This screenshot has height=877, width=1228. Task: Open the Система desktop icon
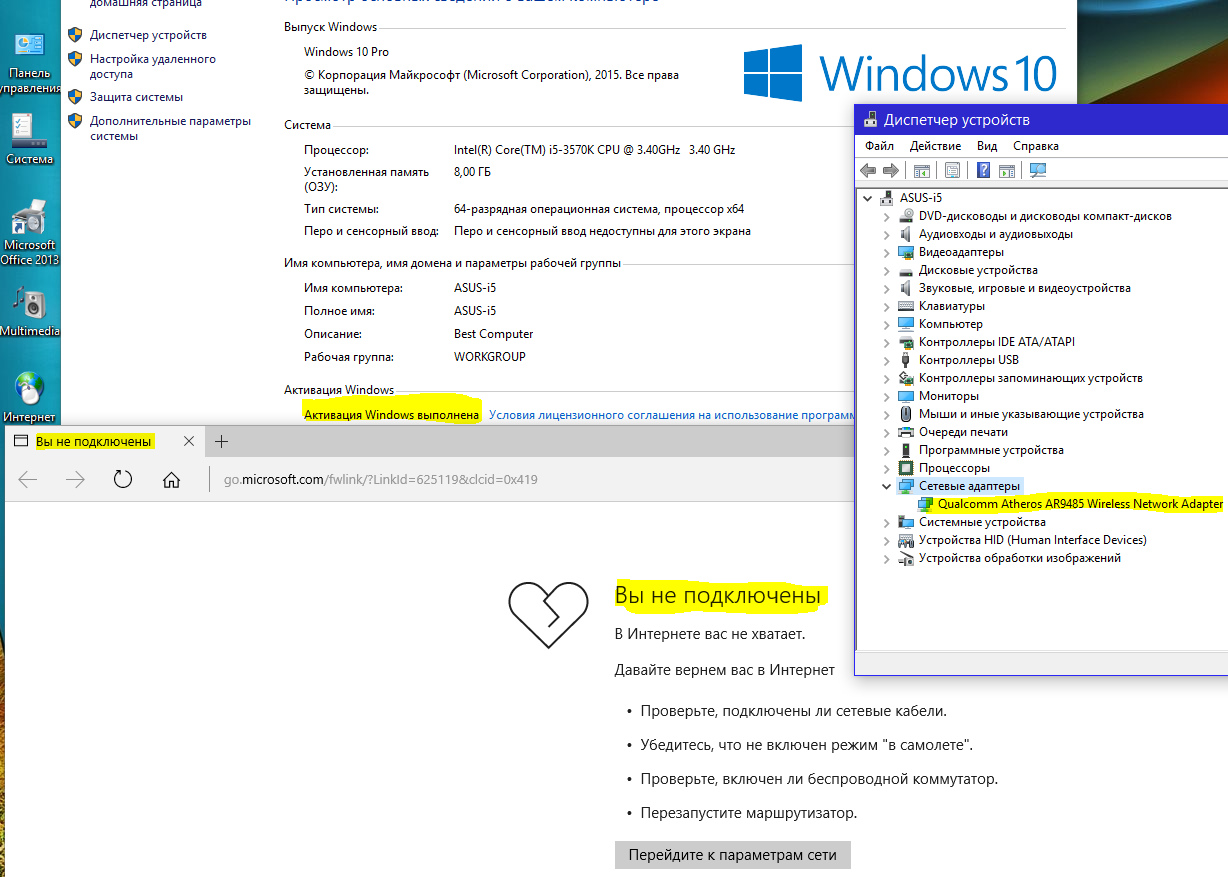29,138
